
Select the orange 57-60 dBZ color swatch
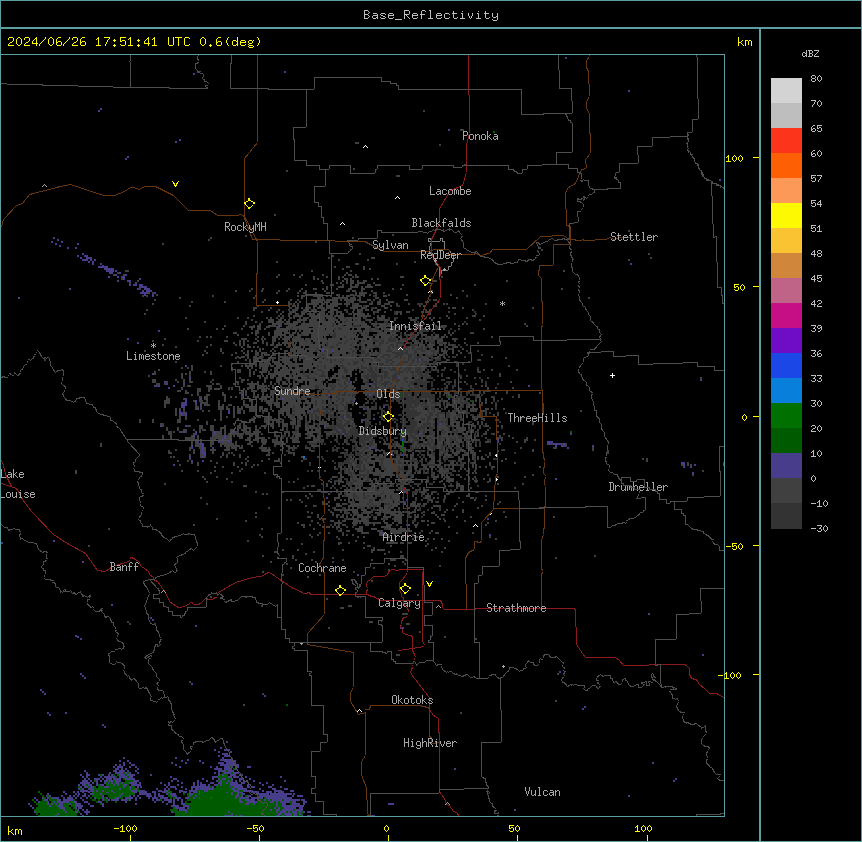[x=786, y=166]
